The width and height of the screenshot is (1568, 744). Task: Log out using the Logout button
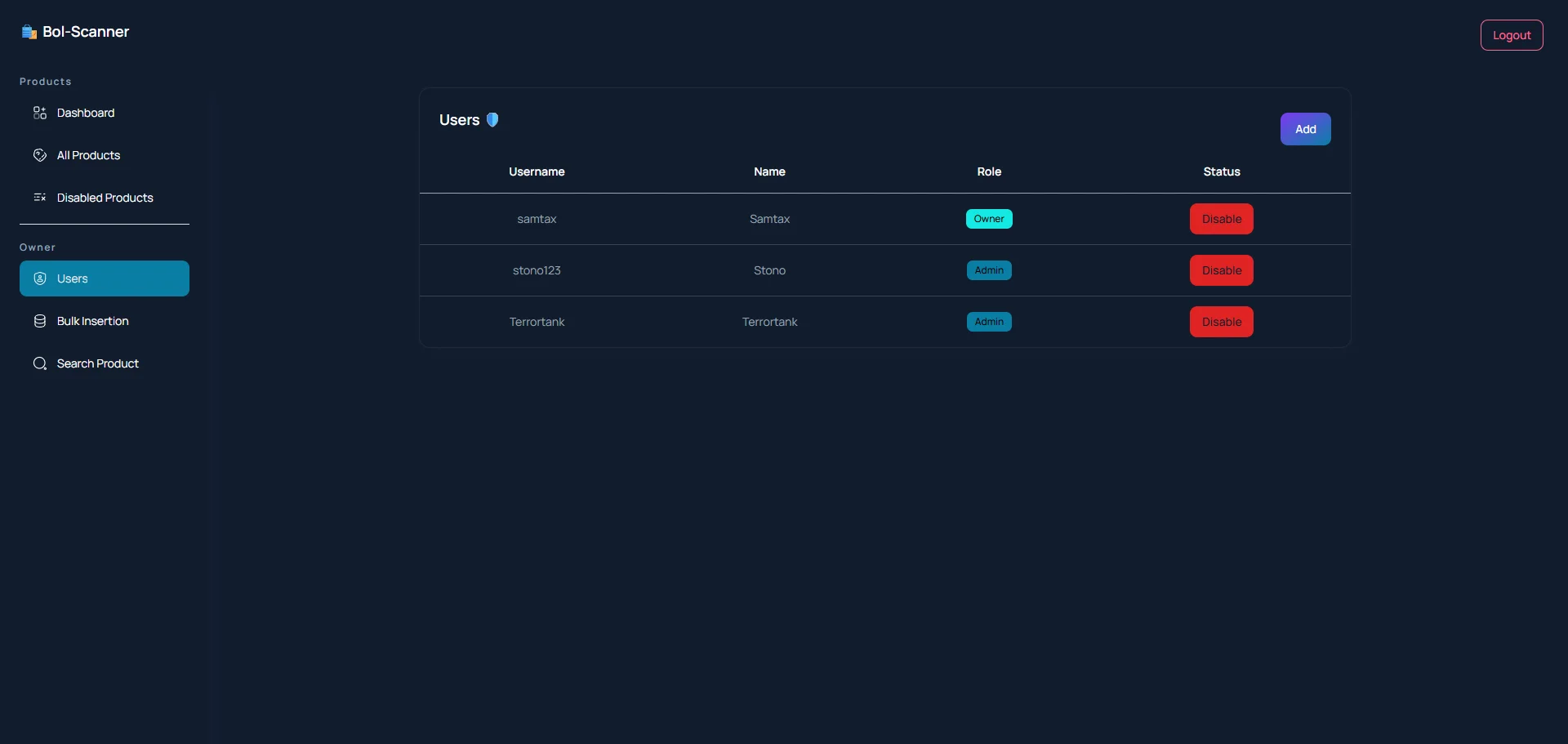[1511, 35]
